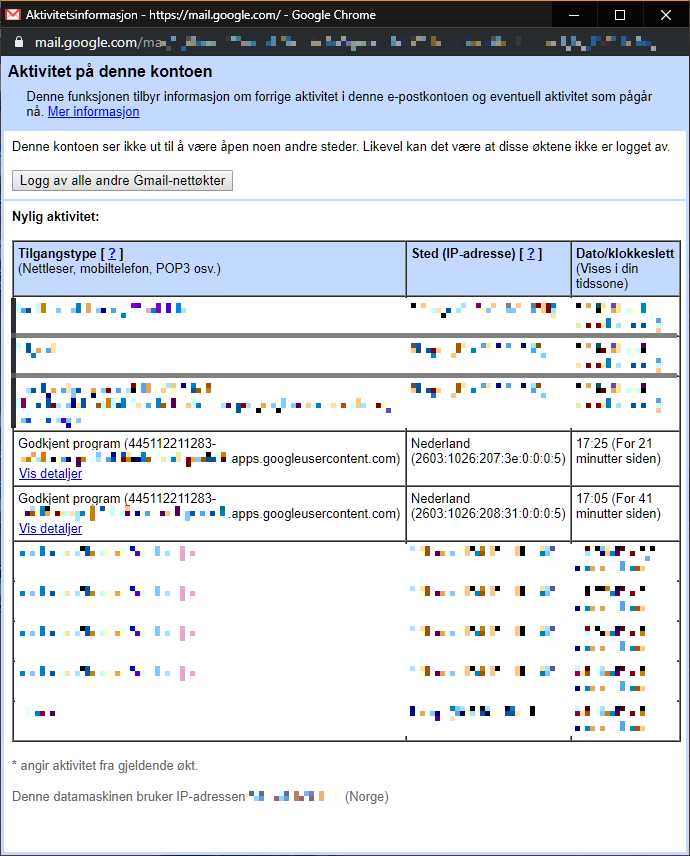690x856 pixels.
Task: Minimize the Aktivitetsinformasjon window
Action: tap(573, 15)
